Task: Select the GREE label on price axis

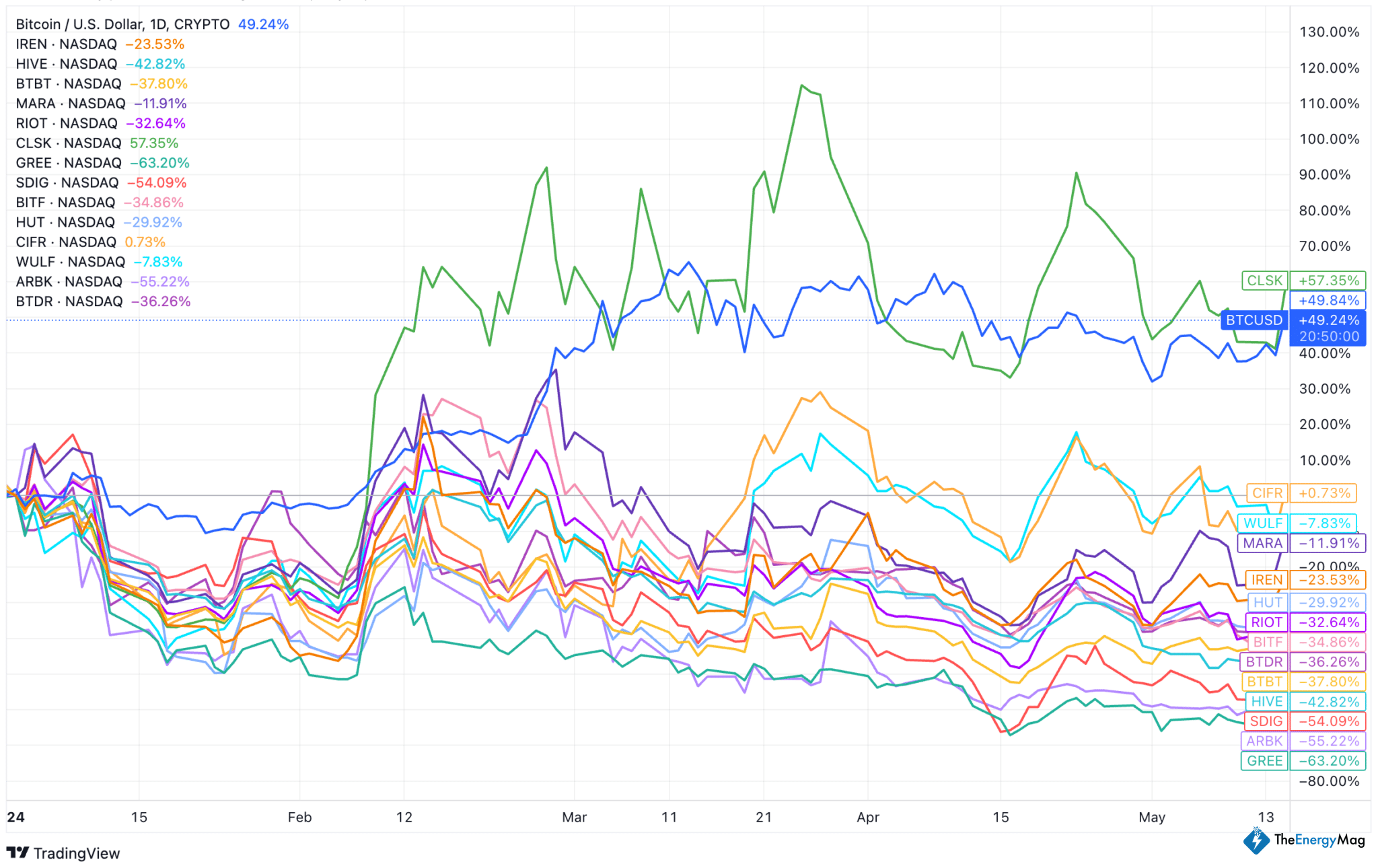Action: click(x=1264, y=761)
